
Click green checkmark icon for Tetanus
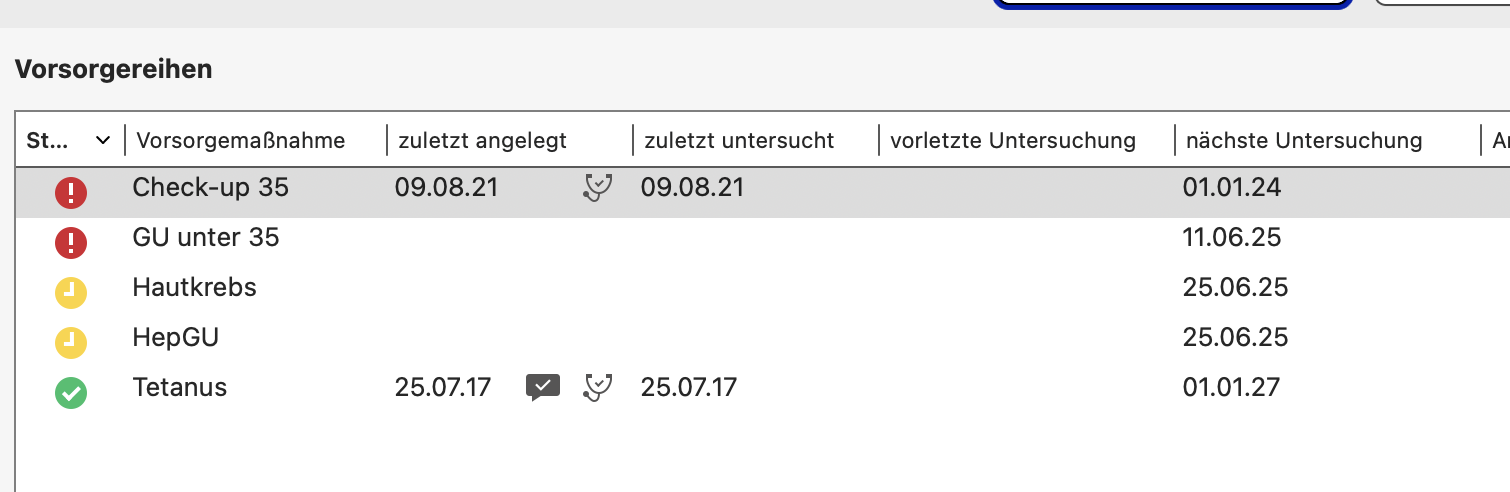[x=71, y=392]
